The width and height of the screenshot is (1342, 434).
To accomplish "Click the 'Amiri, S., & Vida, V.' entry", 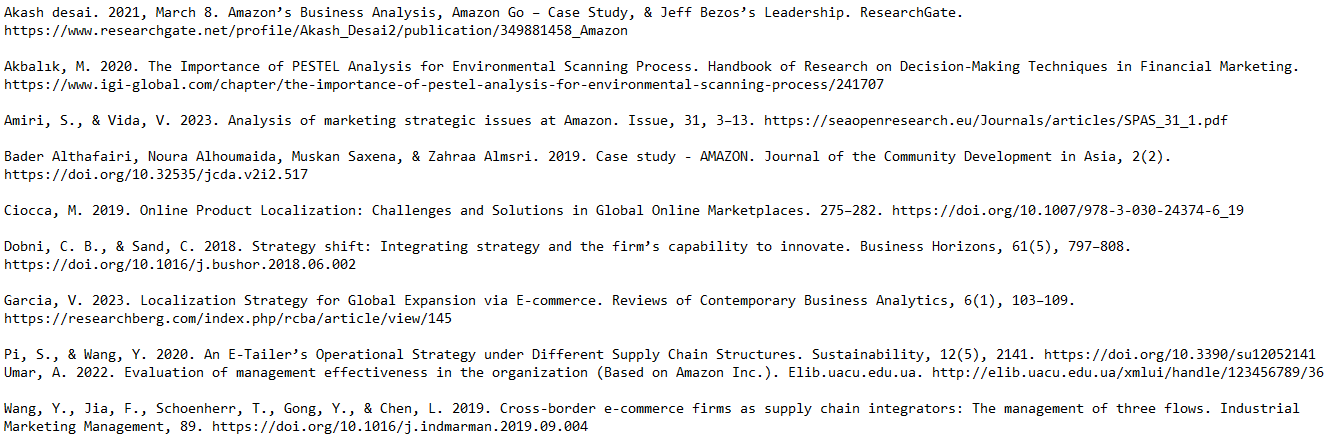I will click(x=88, y=121).
